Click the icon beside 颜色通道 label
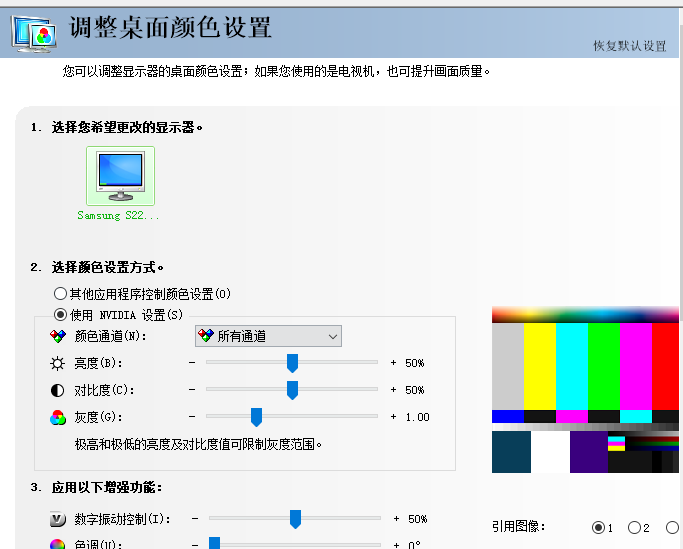This screenshot has width=683, height=549. tap(58, 337)
